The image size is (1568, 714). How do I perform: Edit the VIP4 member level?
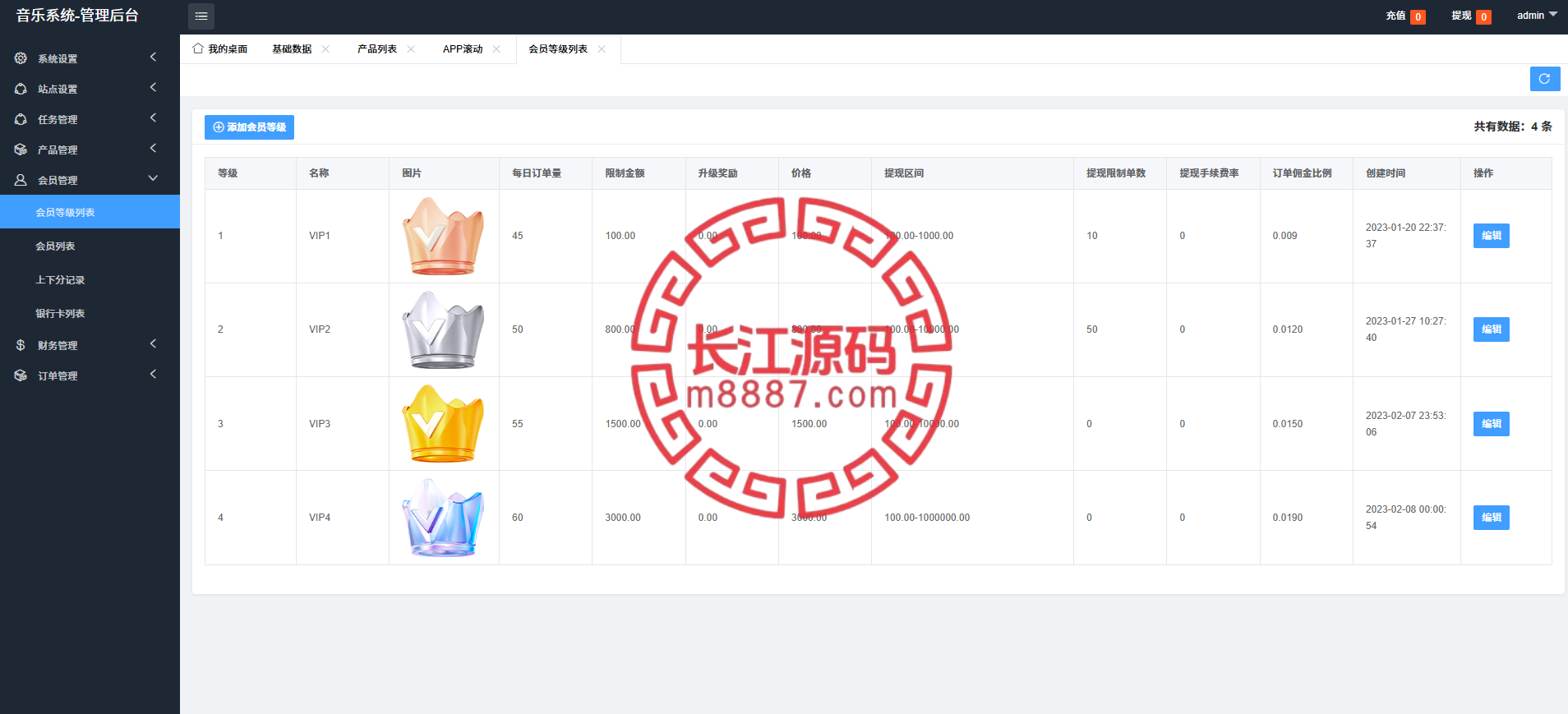[x=1491, y=518]
